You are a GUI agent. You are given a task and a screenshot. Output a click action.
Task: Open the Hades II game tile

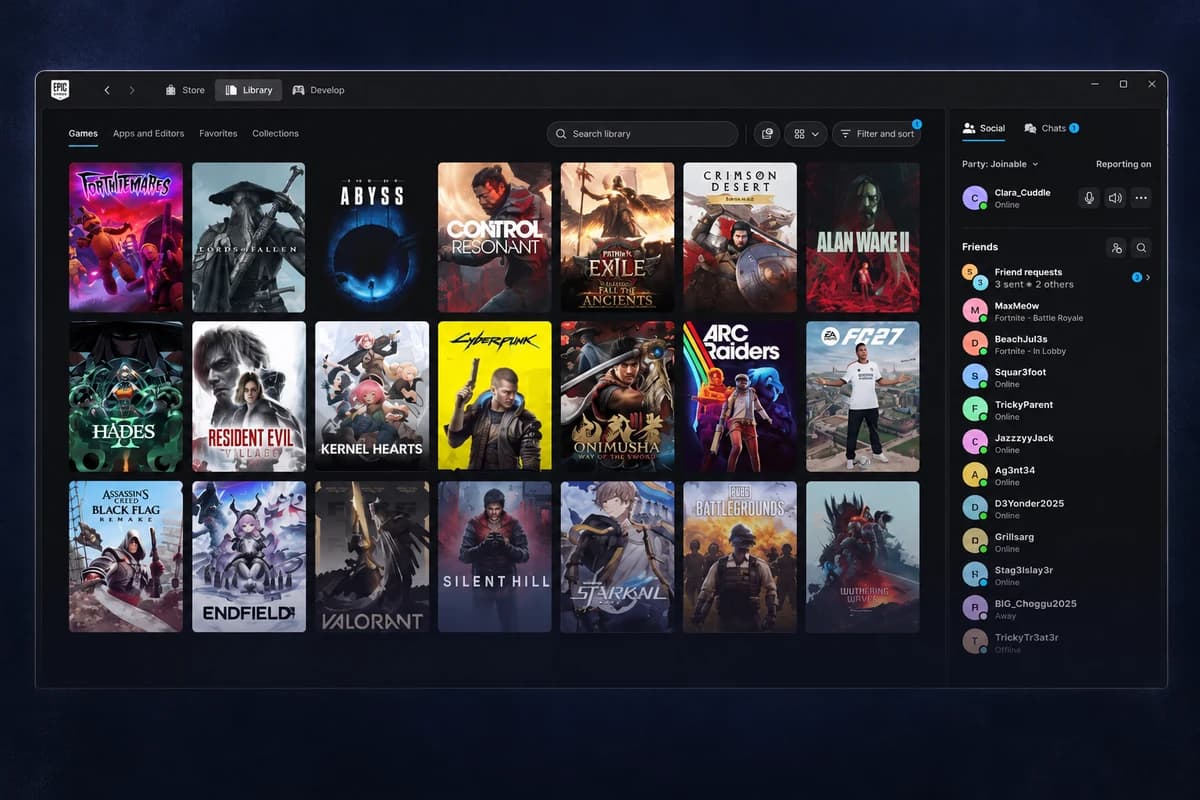point(126,396)
